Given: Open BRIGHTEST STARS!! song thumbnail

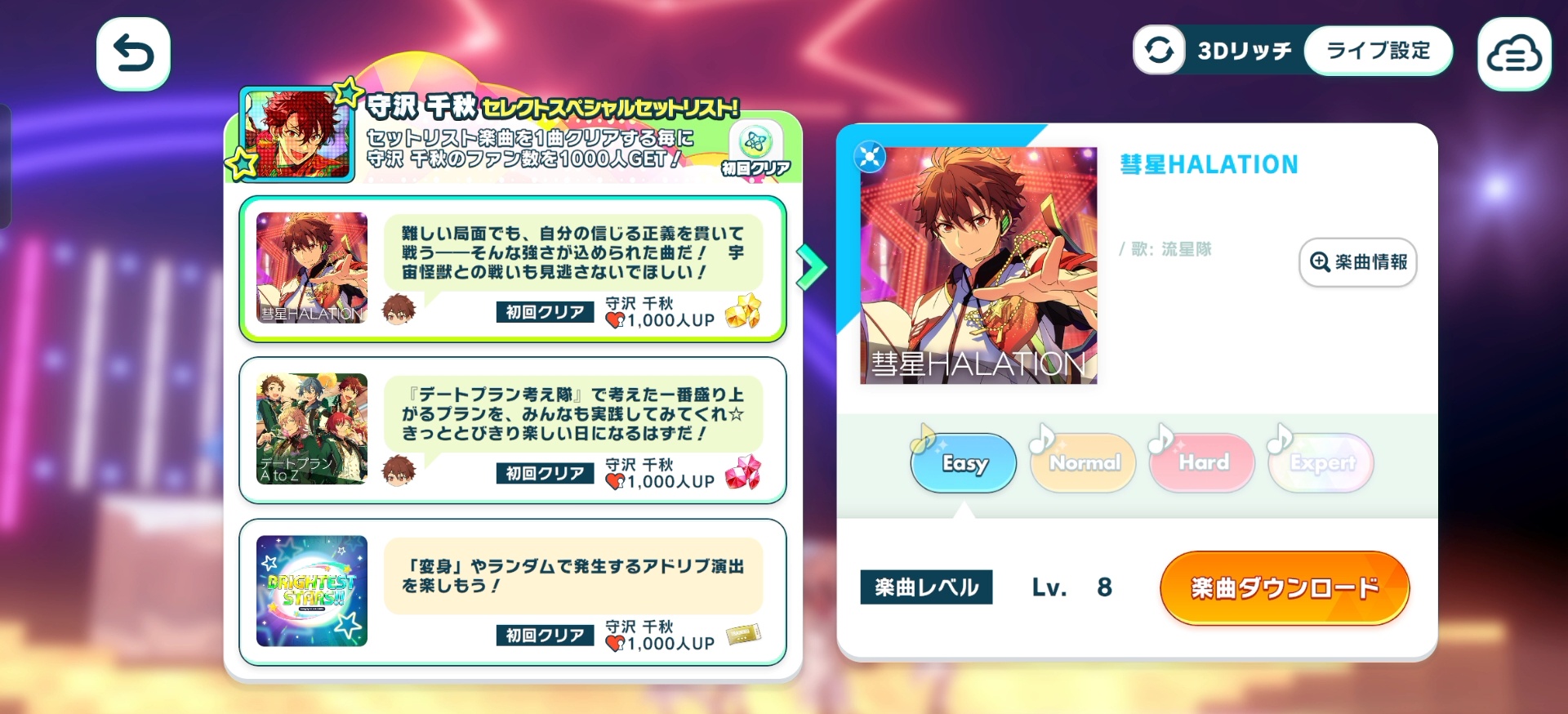Looking at the screenshot, I should pyautogui.click(x=312, y=591).
